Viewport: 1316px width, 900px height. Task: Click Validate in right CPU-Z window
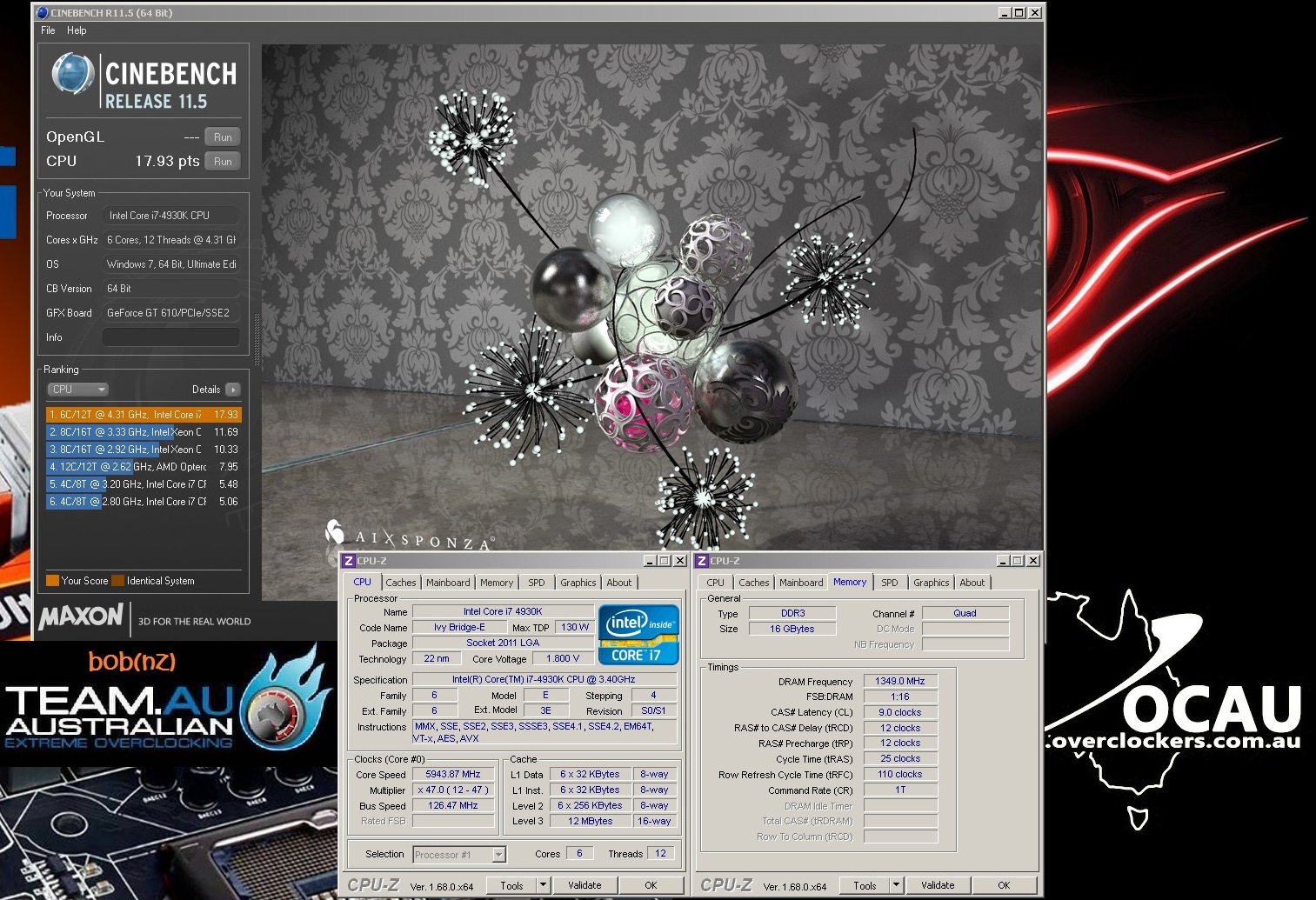coord(938,885)
